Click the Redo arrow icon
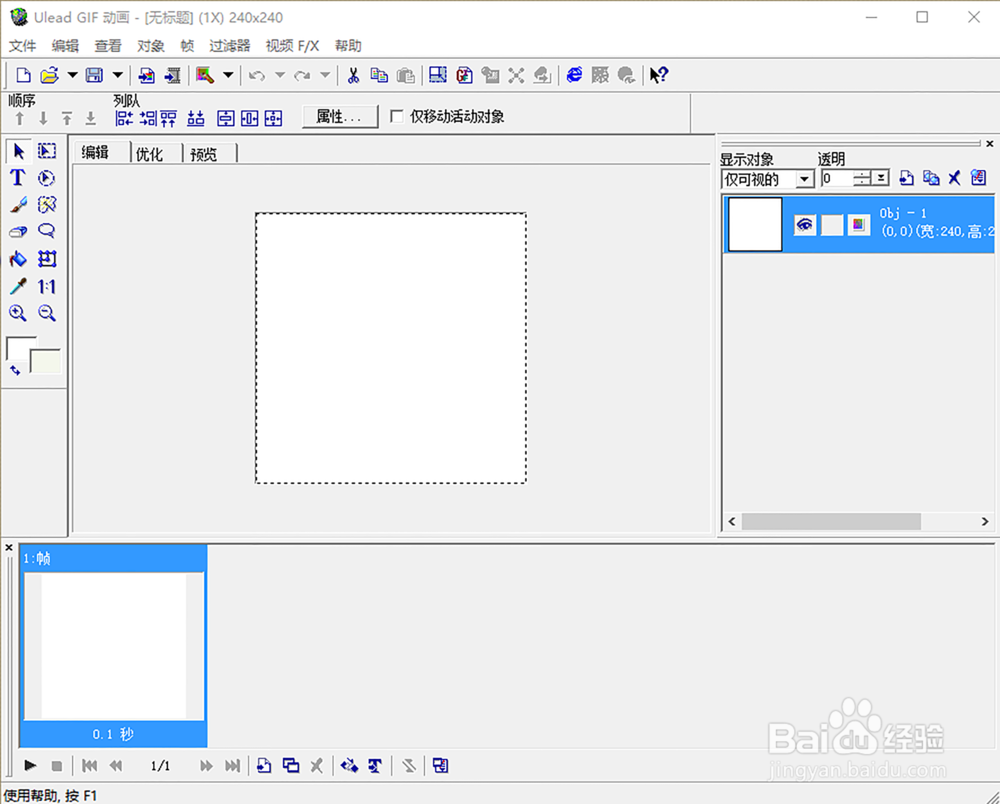Image resolution: width=1000 pixels, height=804 pixels. (x=302, y=75)
